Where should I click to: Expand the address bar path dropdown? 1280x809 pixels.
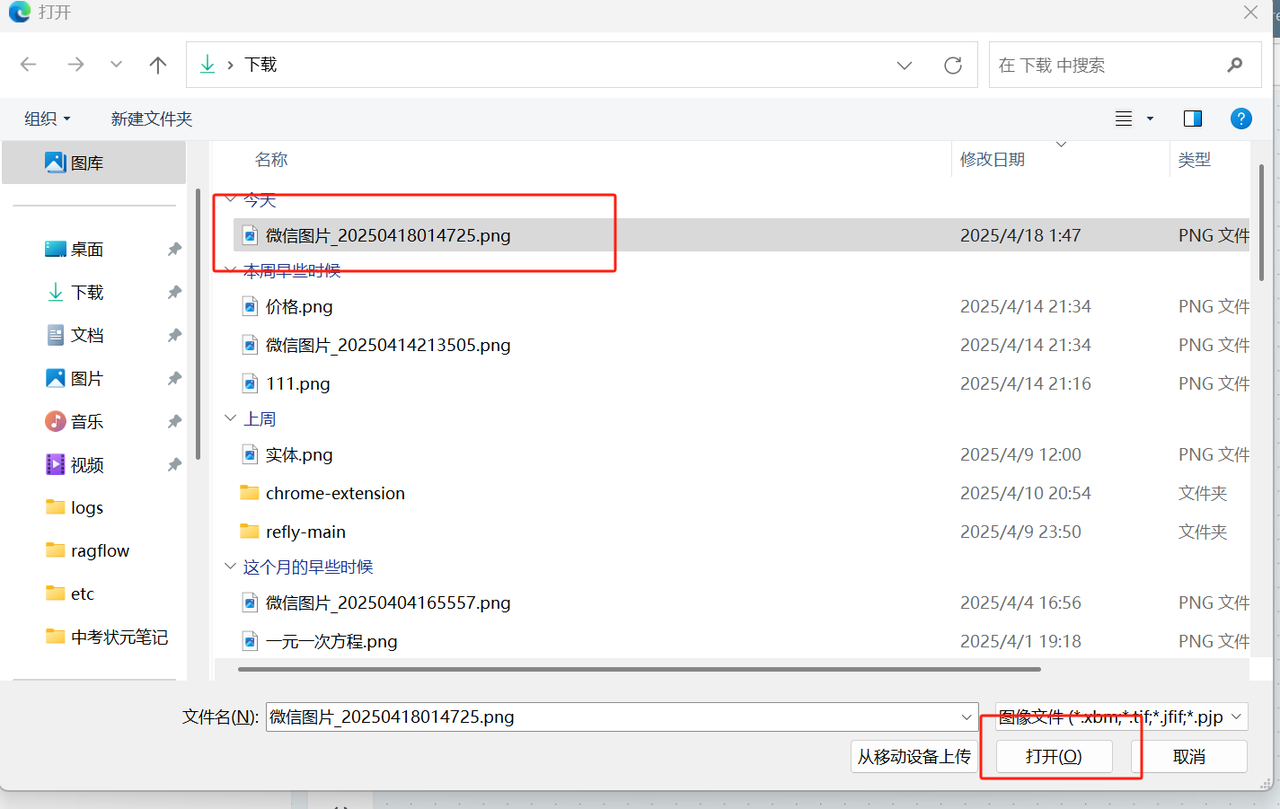coord(904,65)
